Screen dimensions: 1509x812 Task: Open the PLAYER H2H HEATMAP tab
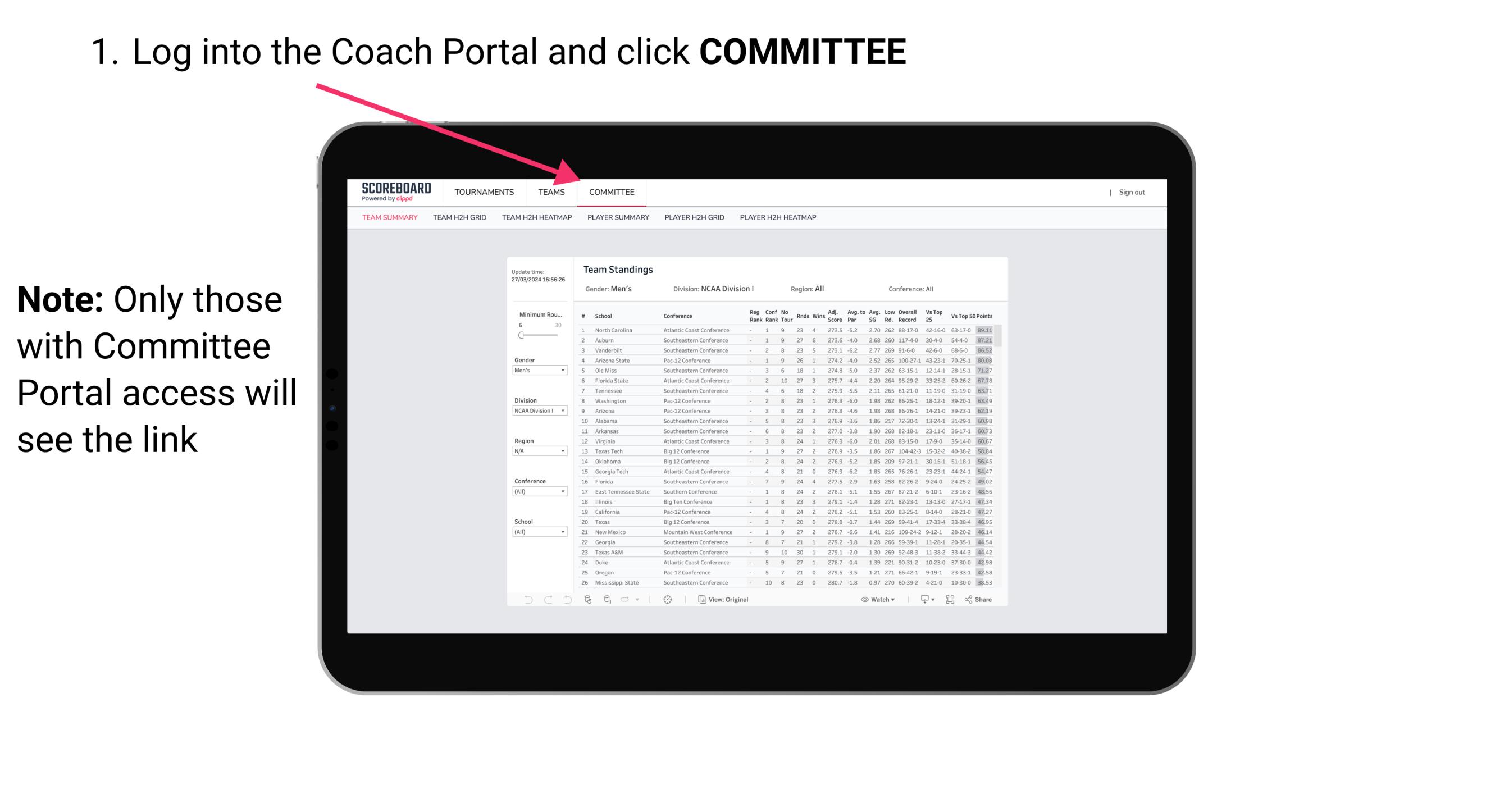point(779,218)
